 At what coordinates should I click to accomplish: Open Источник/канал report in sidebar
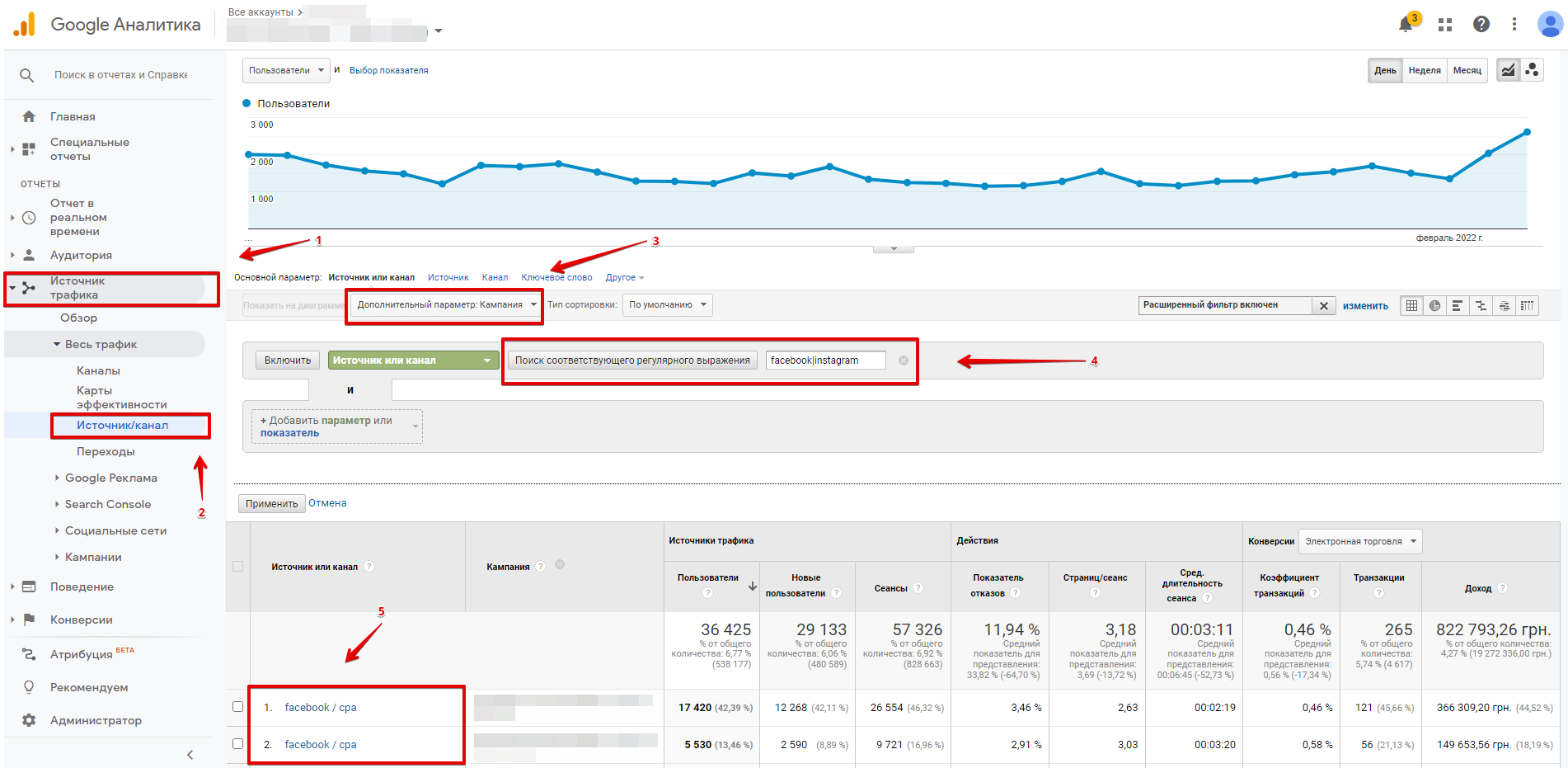[x=122, y=425]
